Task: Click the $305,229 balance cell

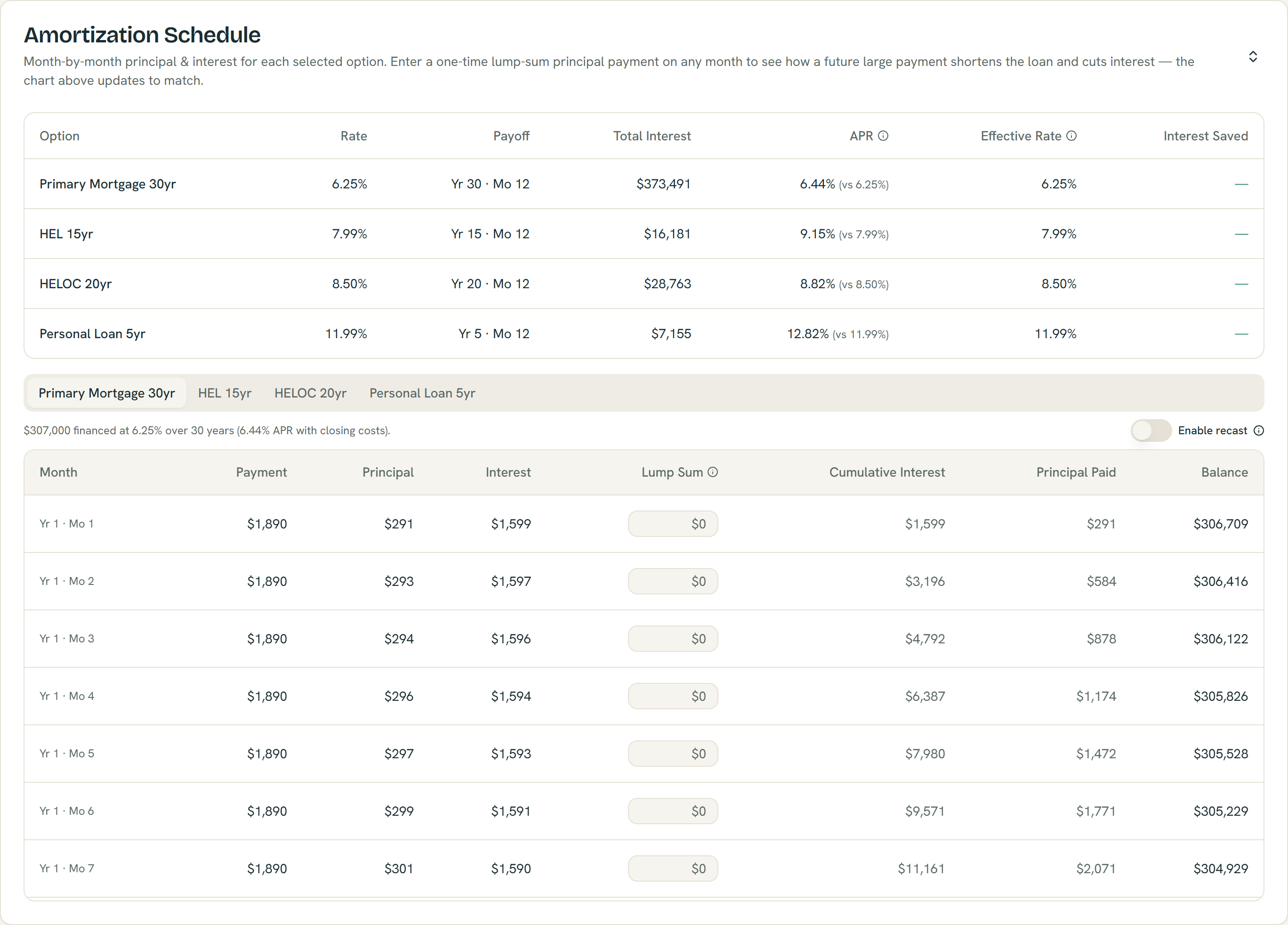Action: (1220, 811)
